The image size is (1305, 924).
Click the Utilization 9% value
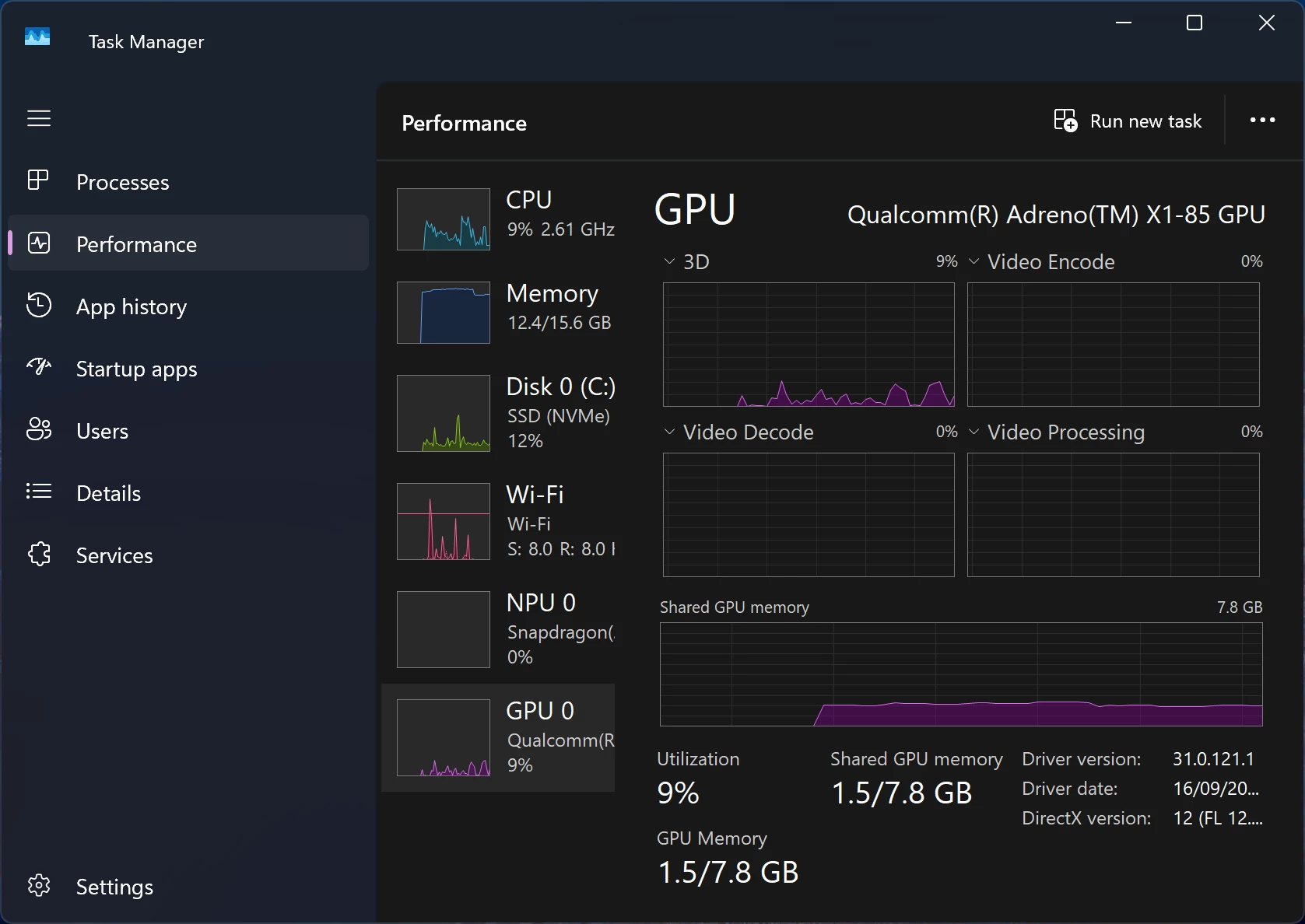pos(678,793)
